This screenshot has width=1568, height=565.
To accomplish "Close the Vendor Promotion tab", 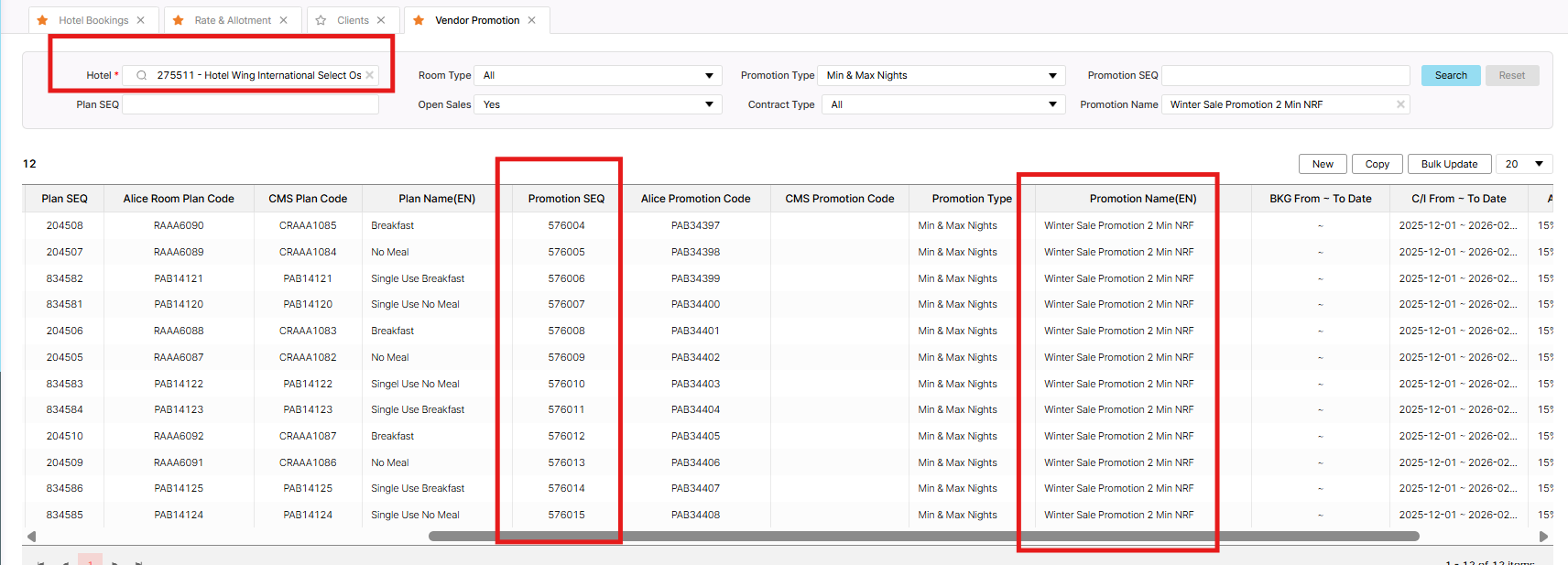I will 531,20.
